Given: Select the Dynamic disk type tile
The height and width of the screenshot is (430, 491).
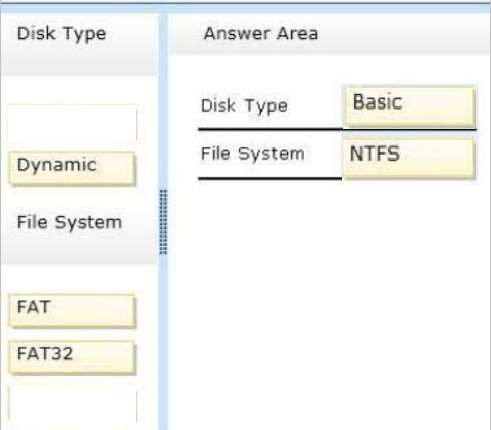Looking at the screenshot, I should click(72, 168).
